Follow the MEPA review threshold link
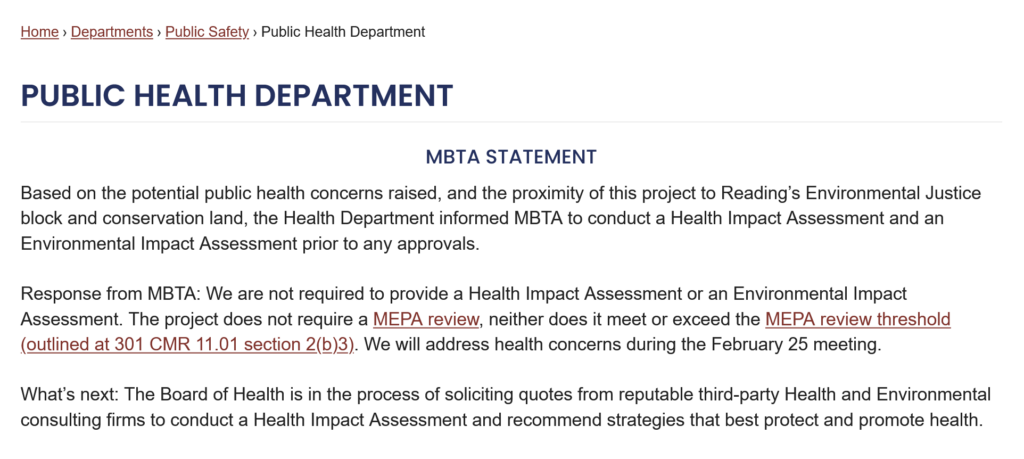 [857, 319]
